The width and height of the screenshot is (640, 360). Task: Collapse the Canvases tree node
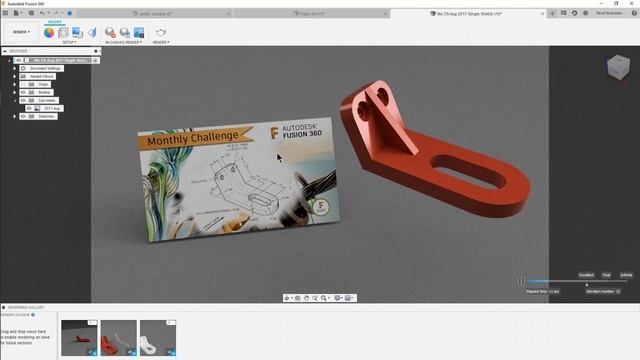pos(15,100)
